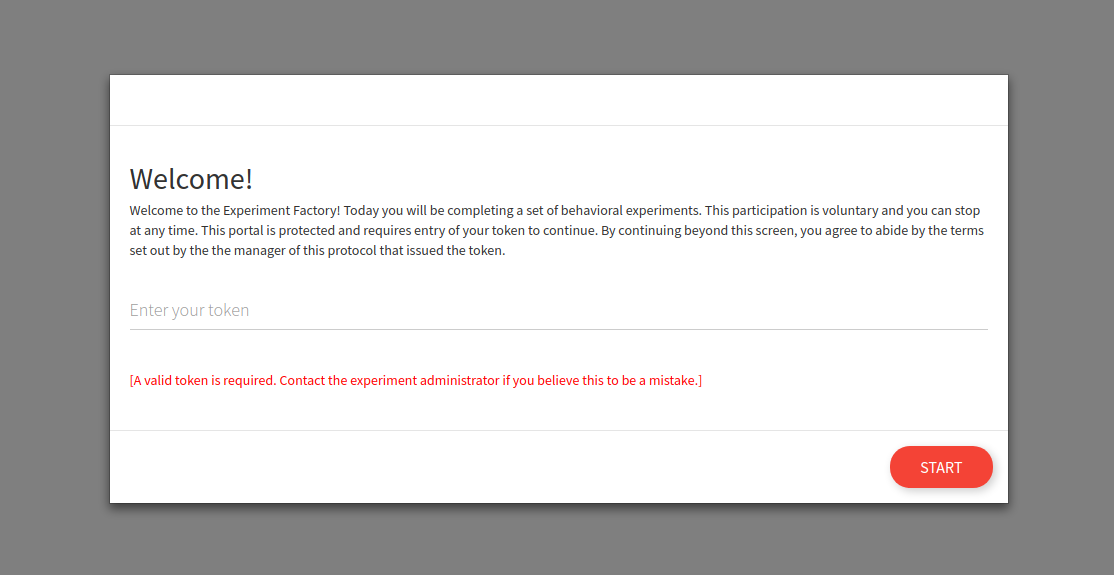Screen dimensions: 1114x575
Task: Click the 'Welcome!' heading
Action: 191,178
